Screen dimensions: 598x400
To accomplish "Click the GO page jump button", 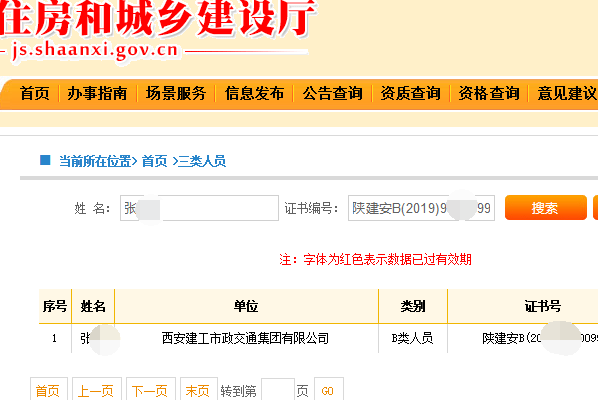I will pyautogui.click(x=329, y=390).
